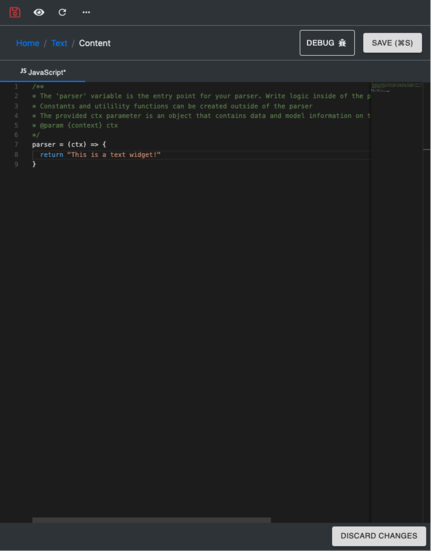Image resolution: width=431 pixels, height=551 pixels.
Task: Click the @param comment line
Action: pos(75,125)
